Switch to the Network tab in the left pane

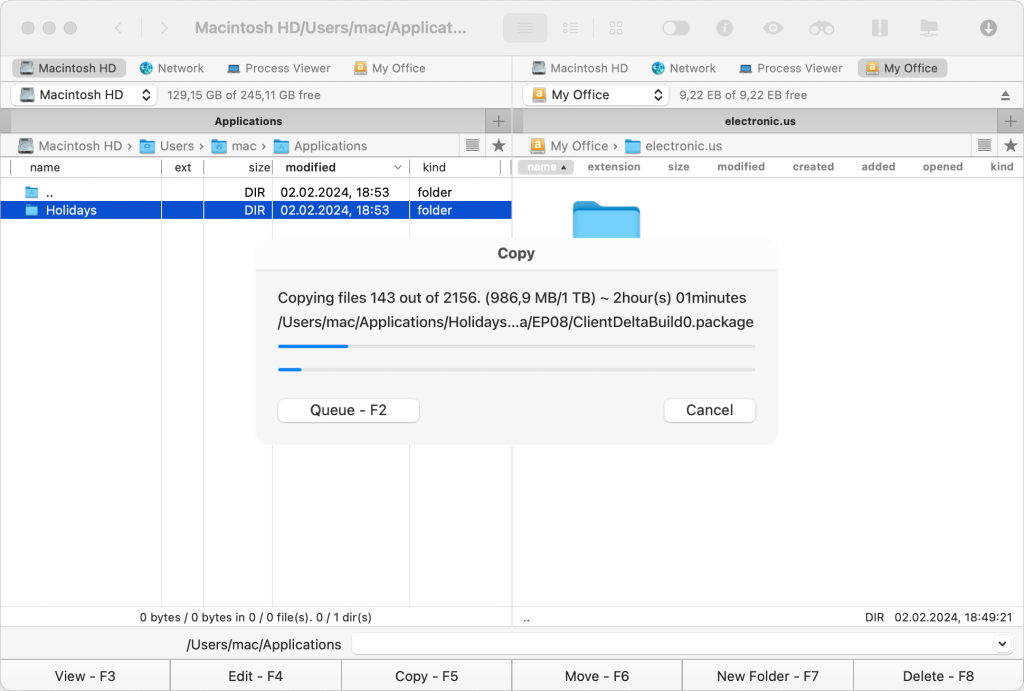coord(171,68)
